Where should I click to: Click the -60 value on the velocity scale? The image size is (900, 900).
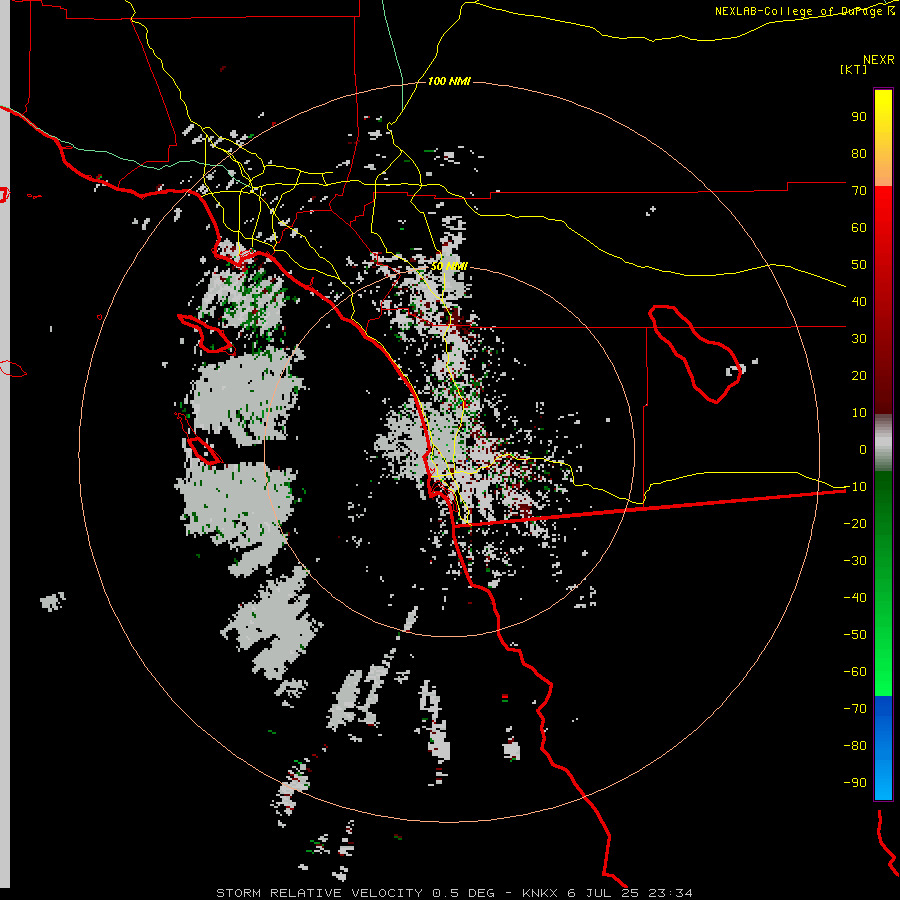(x=855, y=672)
